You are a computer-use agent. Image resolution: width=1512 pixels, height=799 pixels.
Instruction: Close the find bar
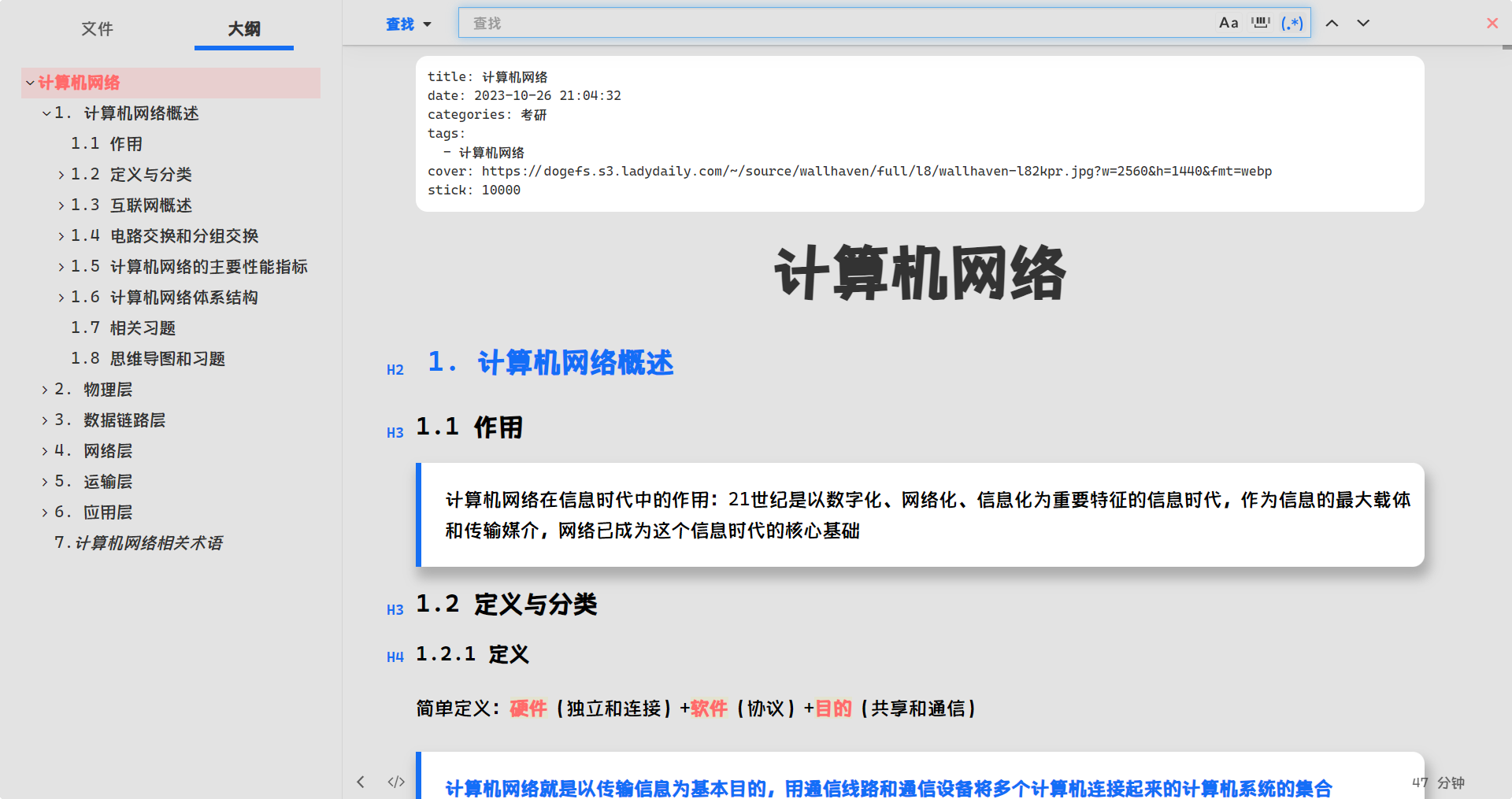pyautogui.click(x=1492, y=23)
